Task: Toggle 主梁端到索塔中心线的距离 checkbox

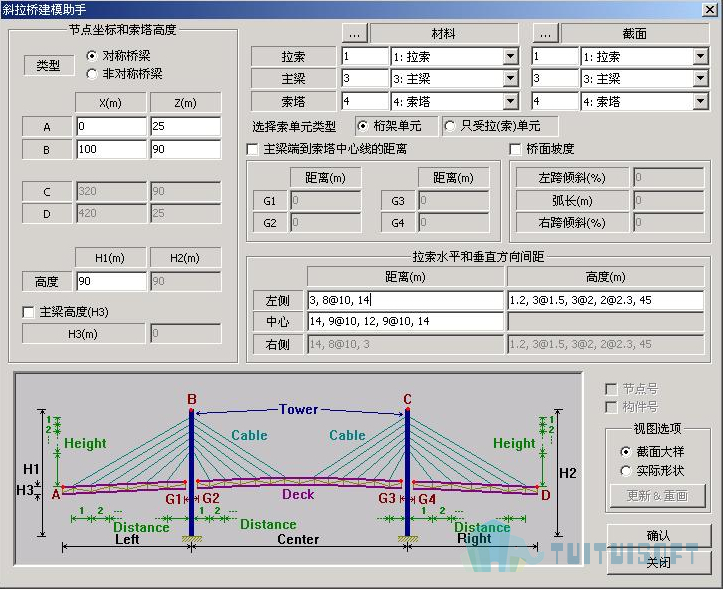Action: (x=253, y=149)
